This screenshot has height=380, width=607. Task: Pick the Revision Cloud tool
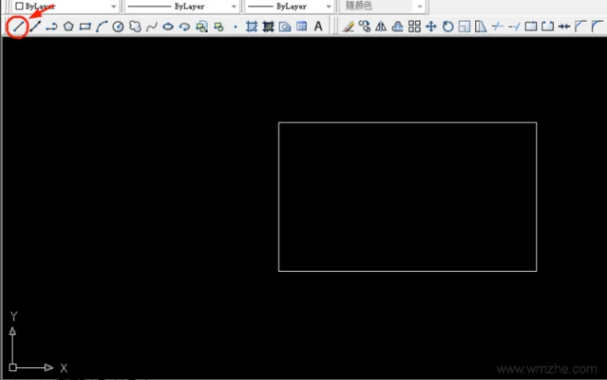click(x=135, y=27)
